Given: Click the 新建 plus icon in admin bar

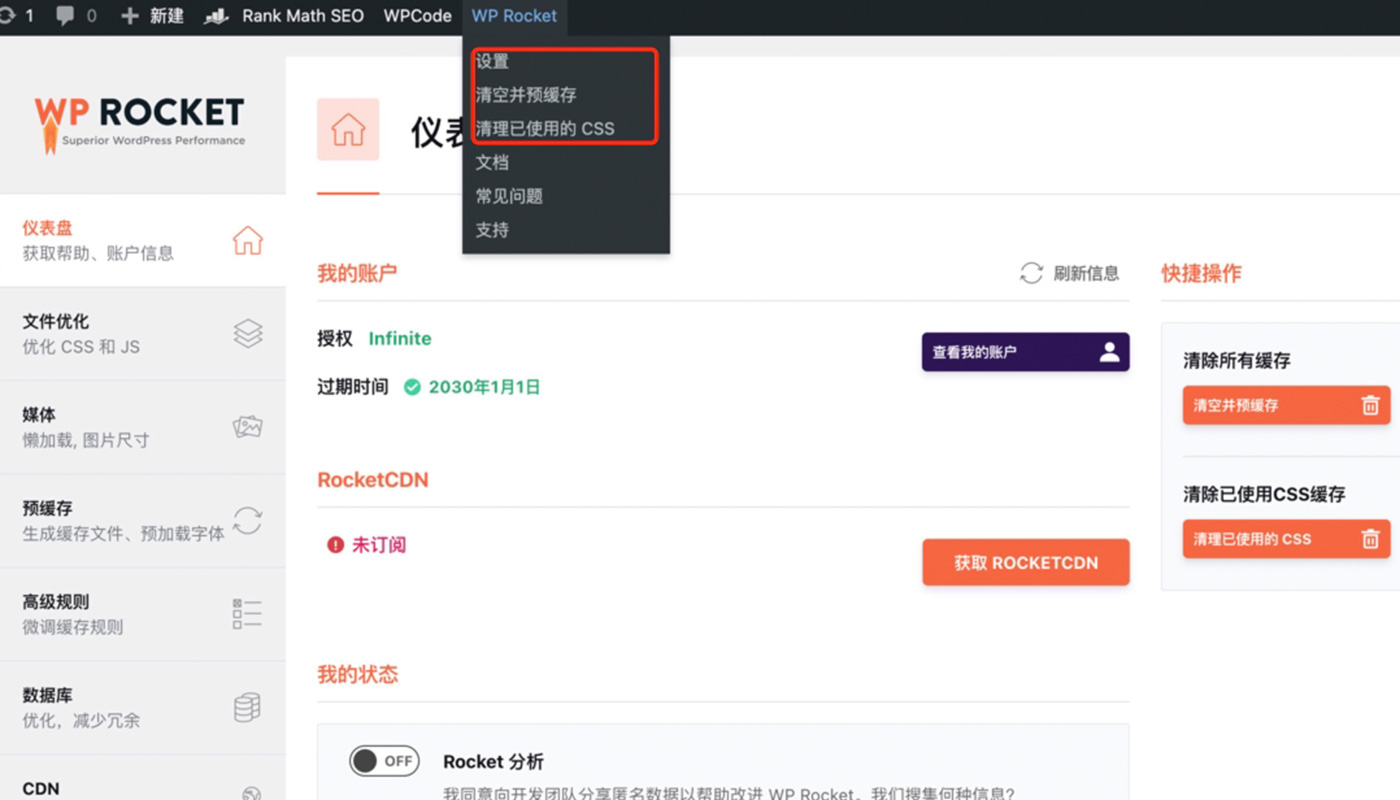Looking at the screenshot, I should pos(130,16).
